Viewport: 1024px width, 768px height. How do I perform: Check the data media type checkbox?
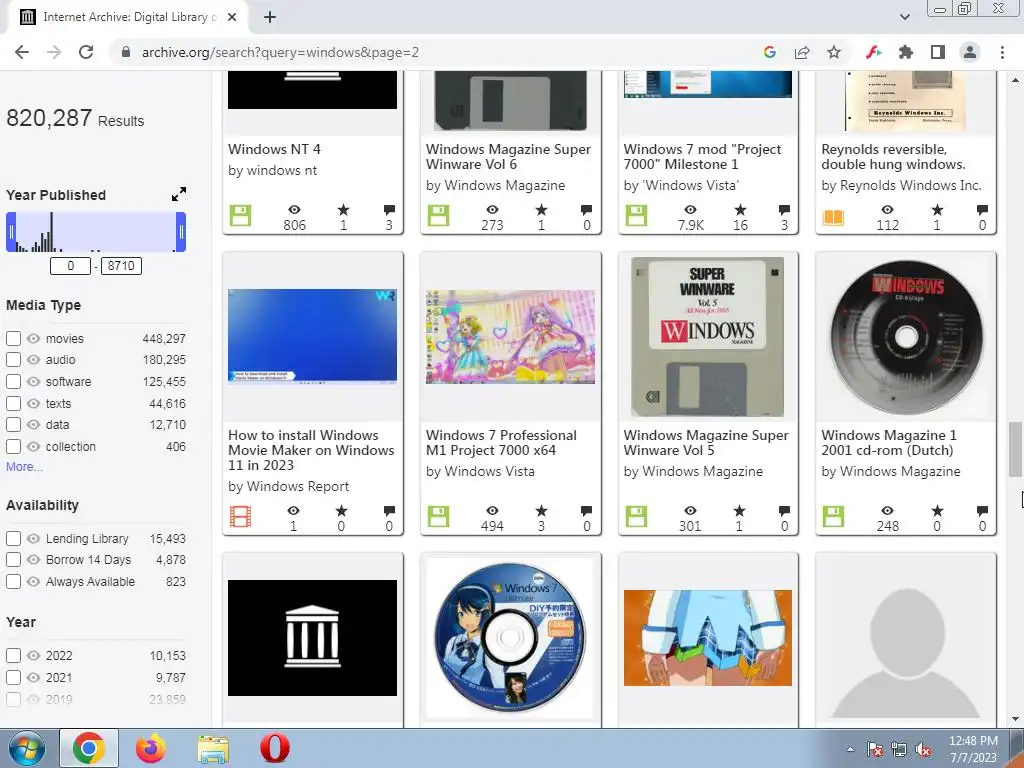tap(13, 424)
